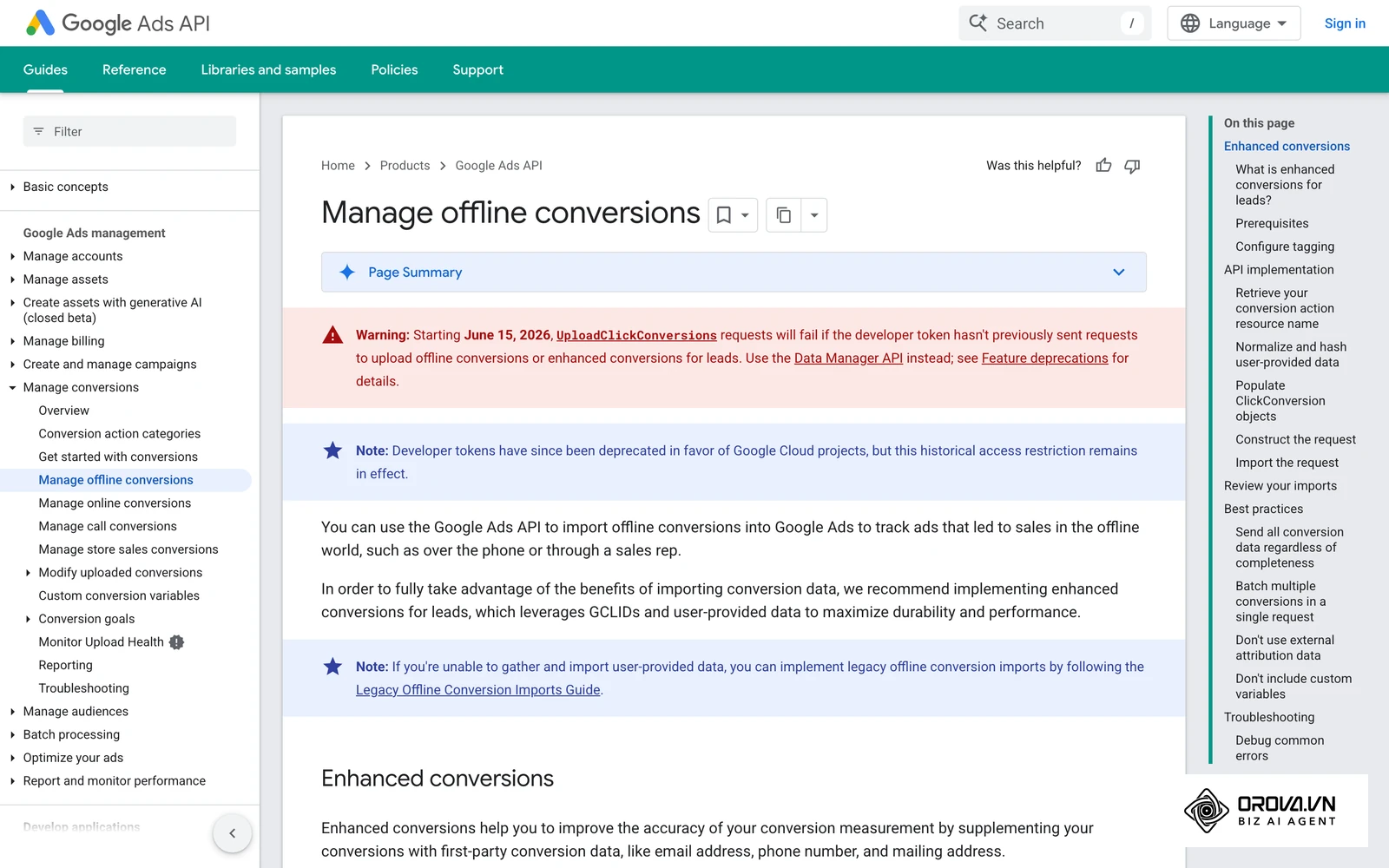Collapse the left sidebar with the chevron button
The image size is (1389, 868).
[x=233, y=833]
